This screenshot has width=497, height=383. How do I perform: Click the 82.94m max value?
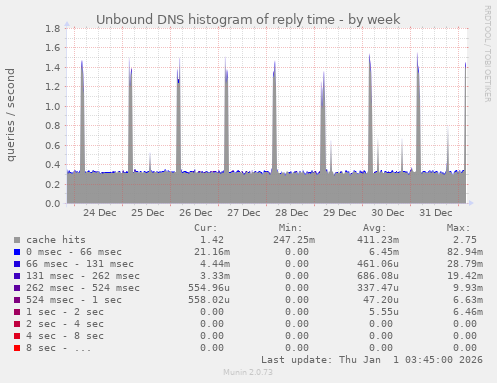coord(465,252)
